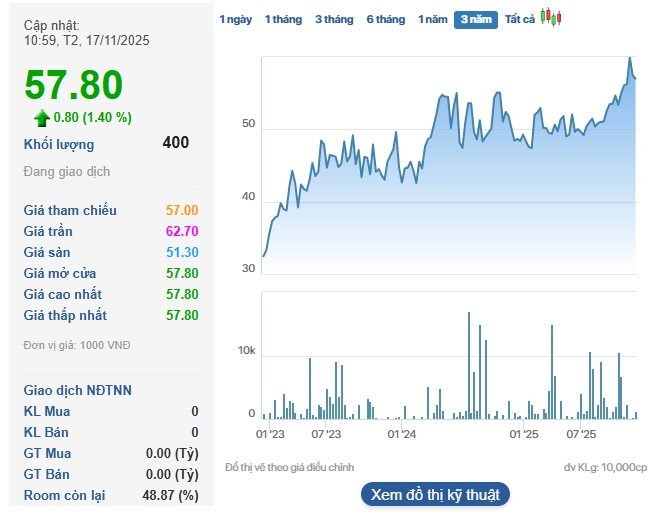Click the tallest volume bar in 2024
The width and height of the screenshot is (658, 514).
[469, 314]
